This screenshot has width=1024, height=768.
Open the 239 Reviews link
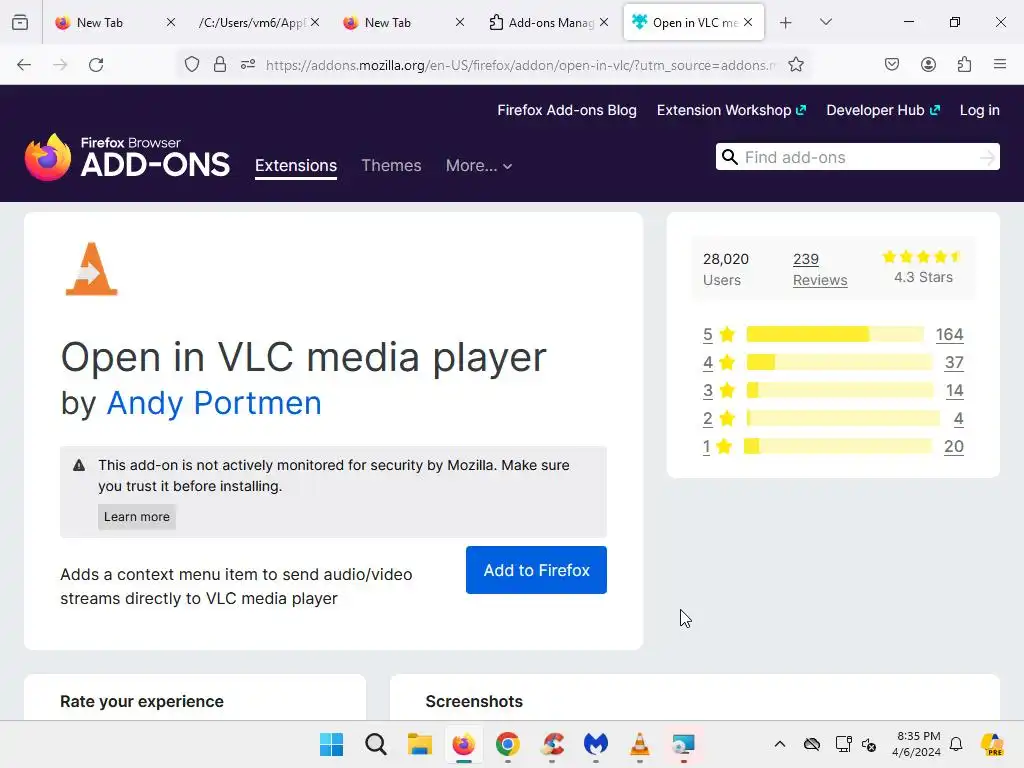[820, 269]
